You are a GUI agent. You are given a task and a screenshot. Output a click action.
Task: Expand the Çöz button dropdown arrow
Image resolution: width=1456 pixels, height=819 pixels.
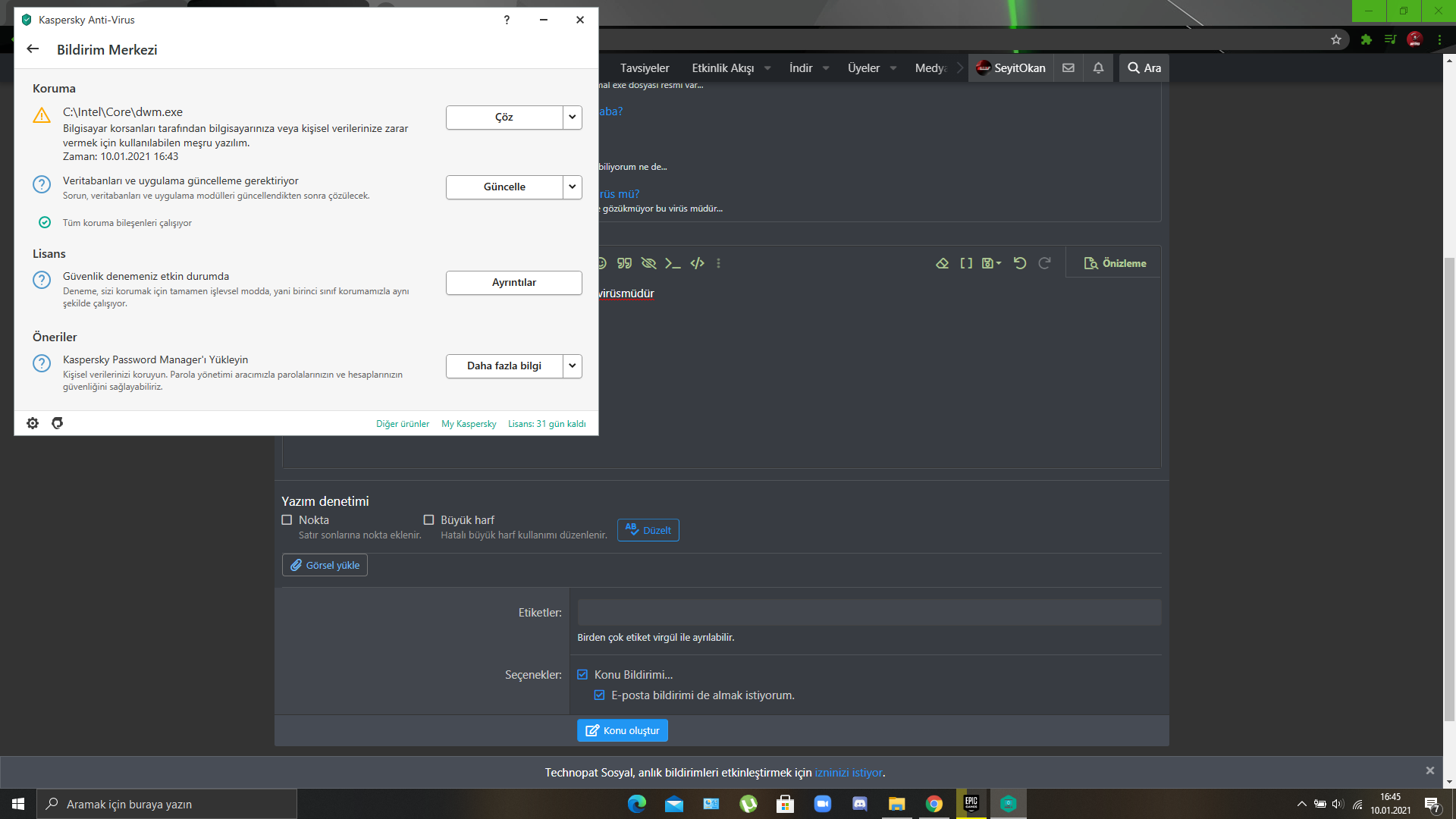point(573,117)
